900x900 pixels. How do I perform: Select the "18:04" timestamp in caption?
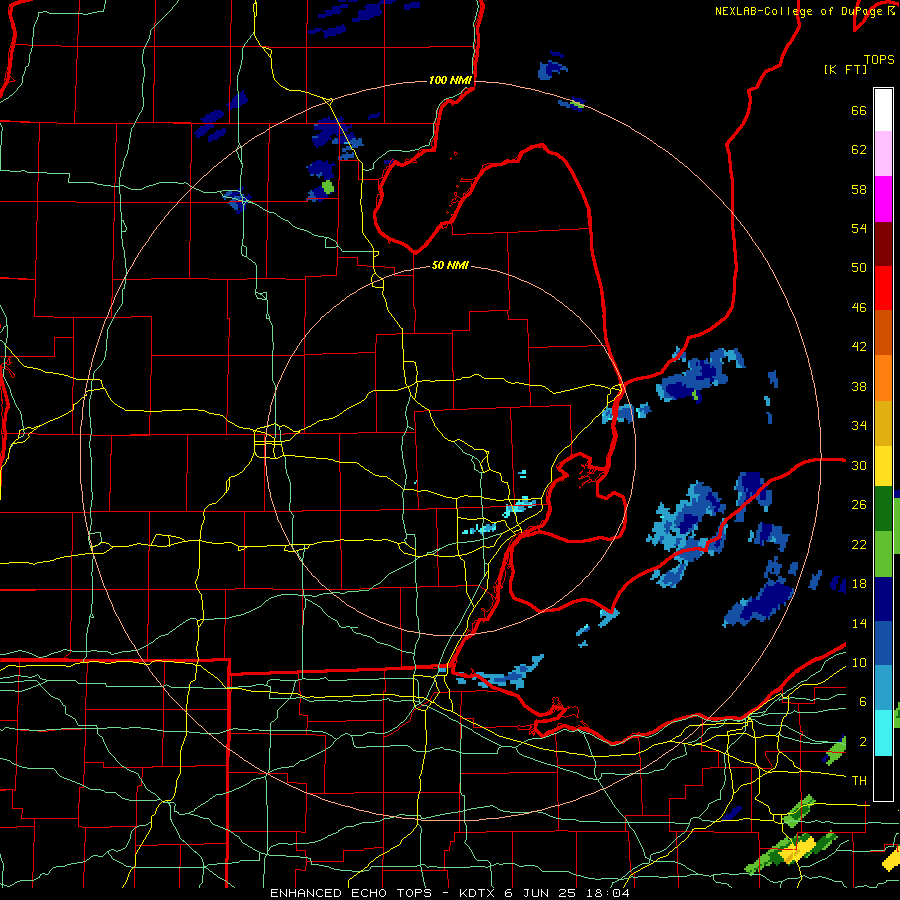pyautogui.click(x=606, y=893)
